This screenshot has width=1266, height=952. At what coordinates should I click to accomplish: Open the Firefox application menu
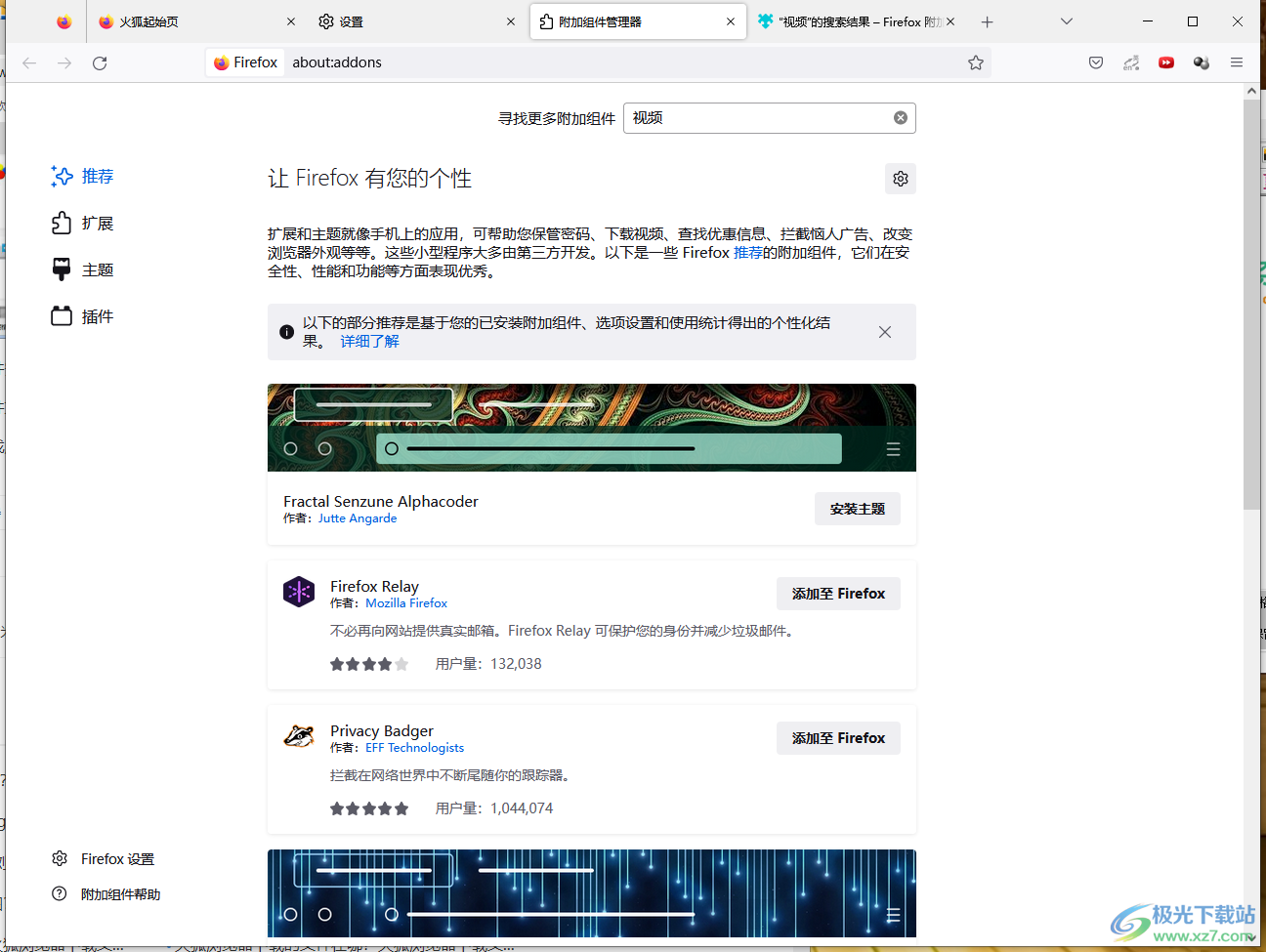click(x=1237, y=62)
